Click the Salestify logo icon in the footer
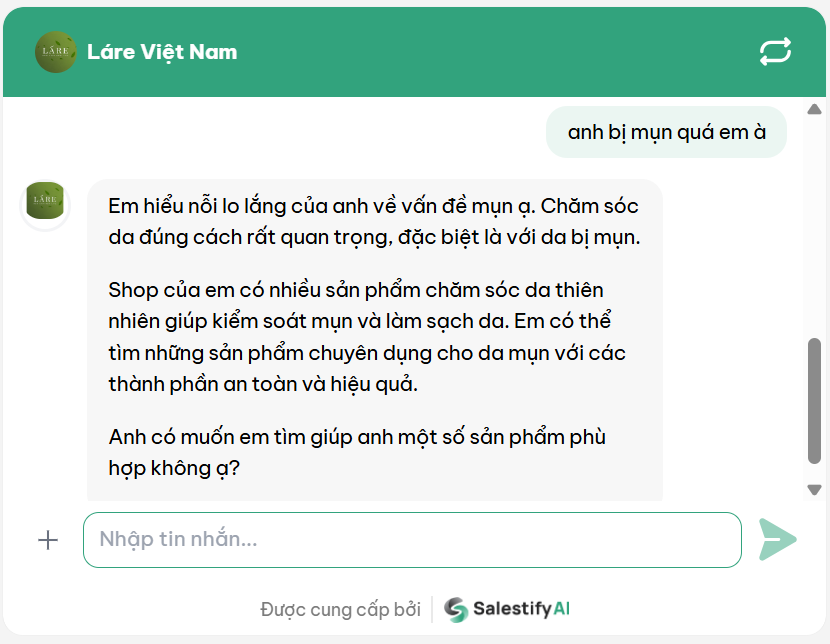 click(456, 609)
